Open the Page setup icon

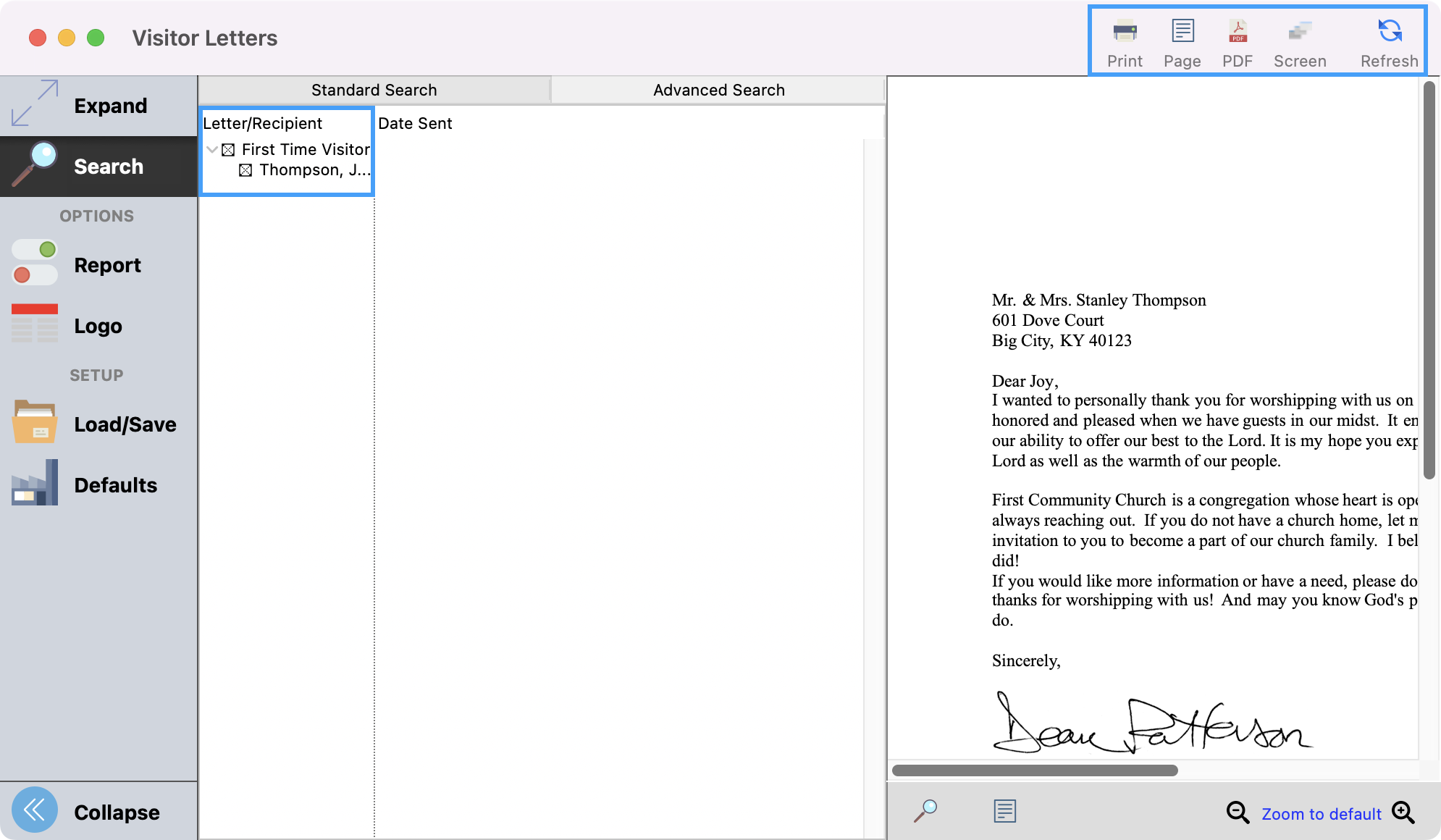1182,33
